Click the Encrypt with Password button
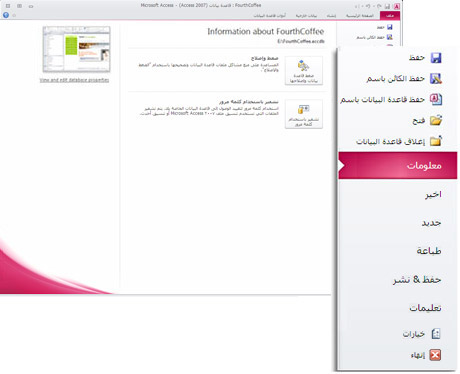460x374 pixels. pyautogui.click(x=304, y=114)
